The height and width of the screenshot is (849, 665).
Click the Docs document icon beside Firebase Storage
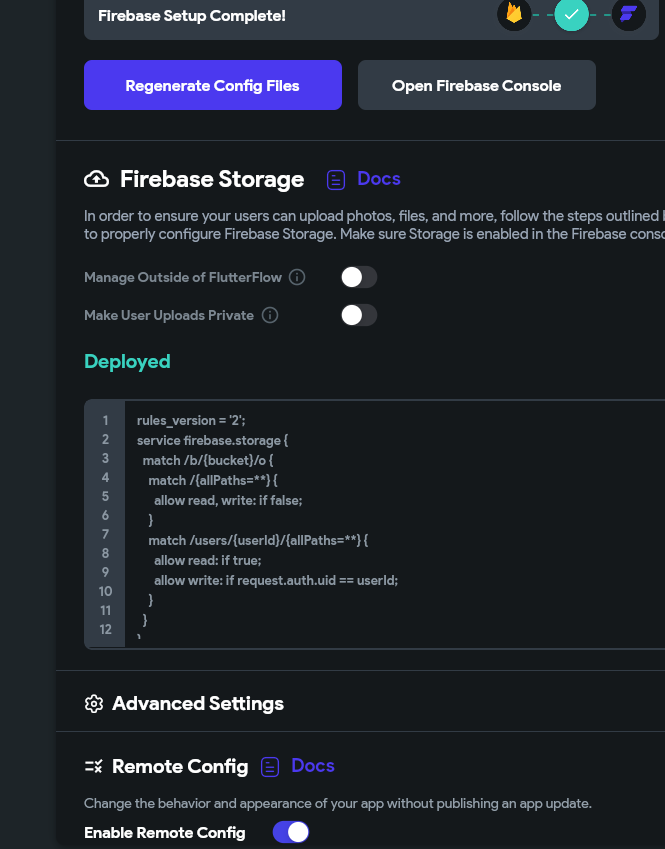(x=336, y=180)
